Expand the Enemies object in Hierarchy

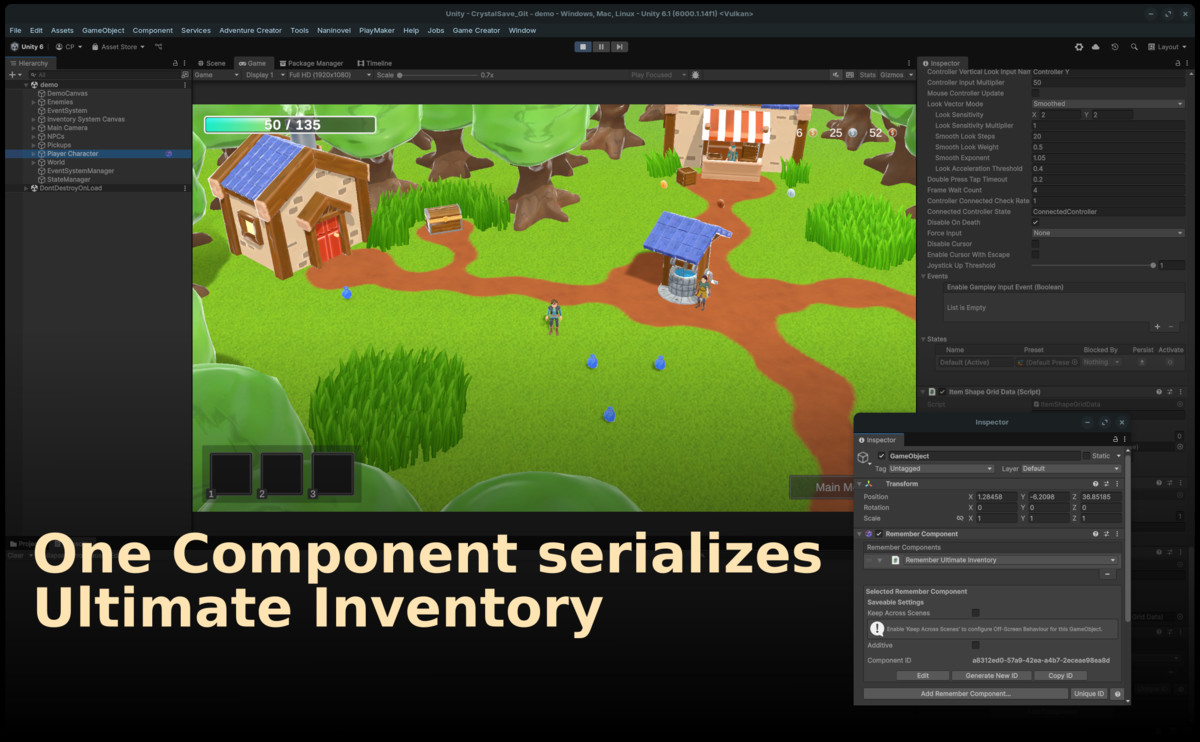(33, 102)
